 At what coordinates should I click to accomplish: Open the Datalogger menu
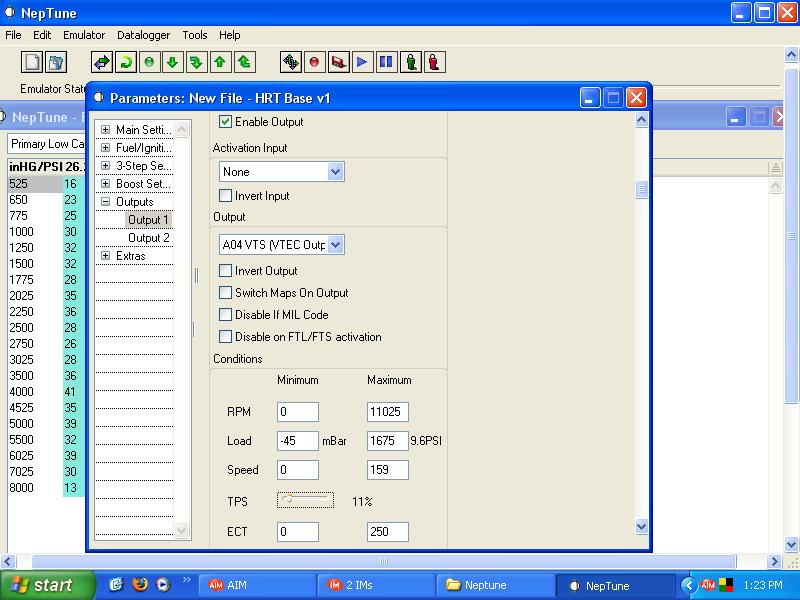click(143, 35)
